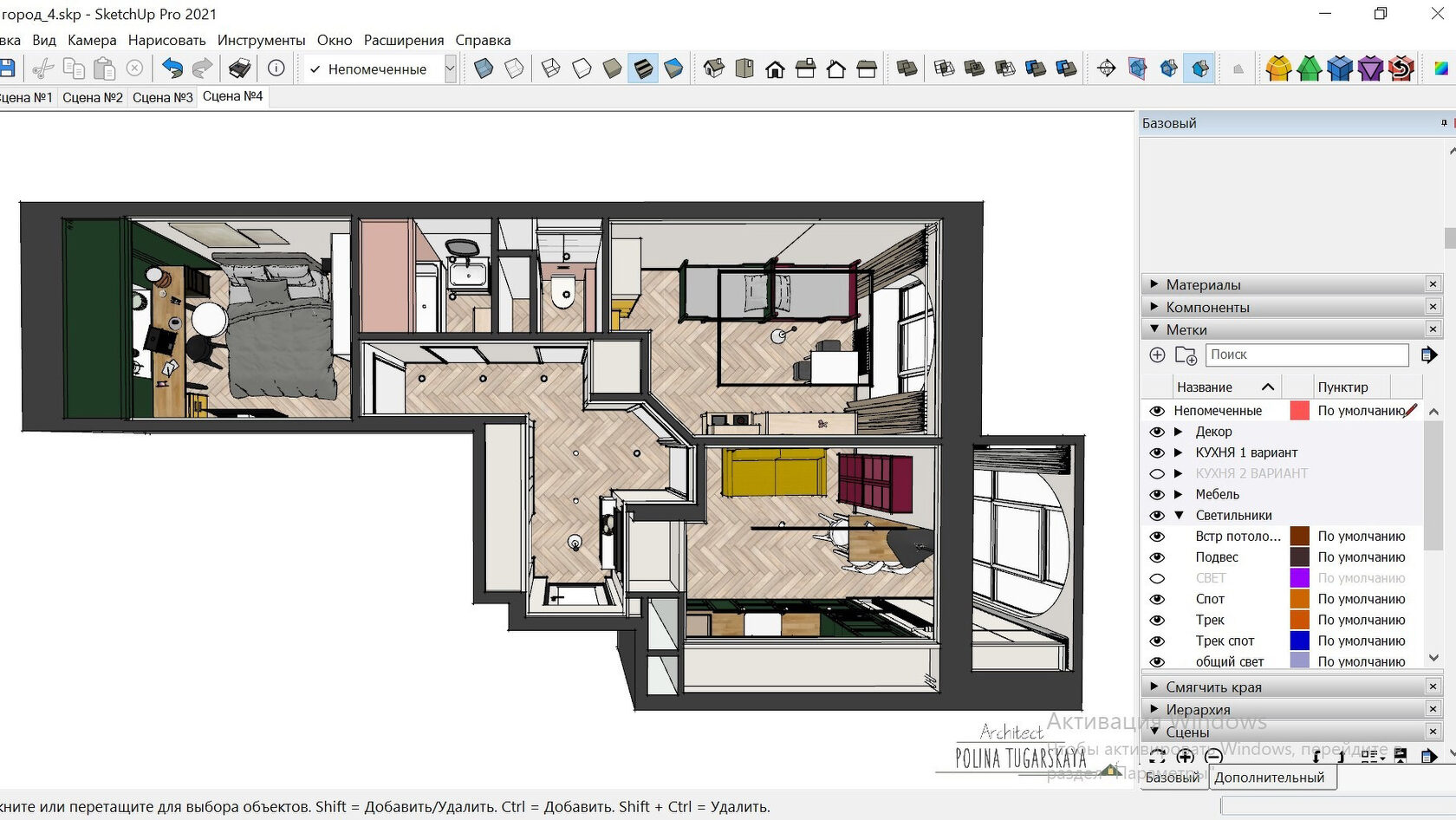Show the КУХНЯ 2 ВАРИАНТ folder

pyautogui.click(x=1157, y=473)
